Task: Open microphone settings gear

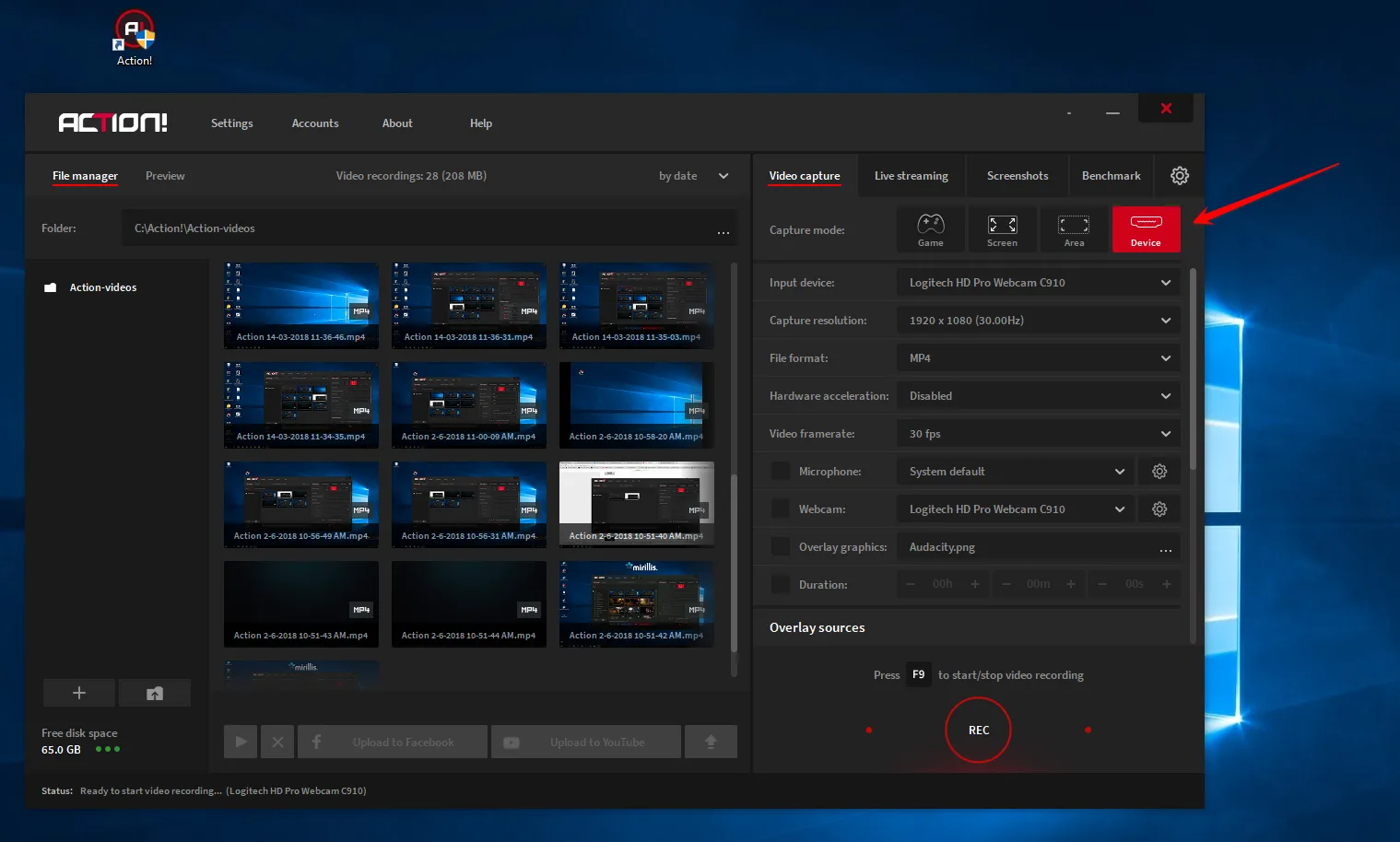Action: [1159, 472]
